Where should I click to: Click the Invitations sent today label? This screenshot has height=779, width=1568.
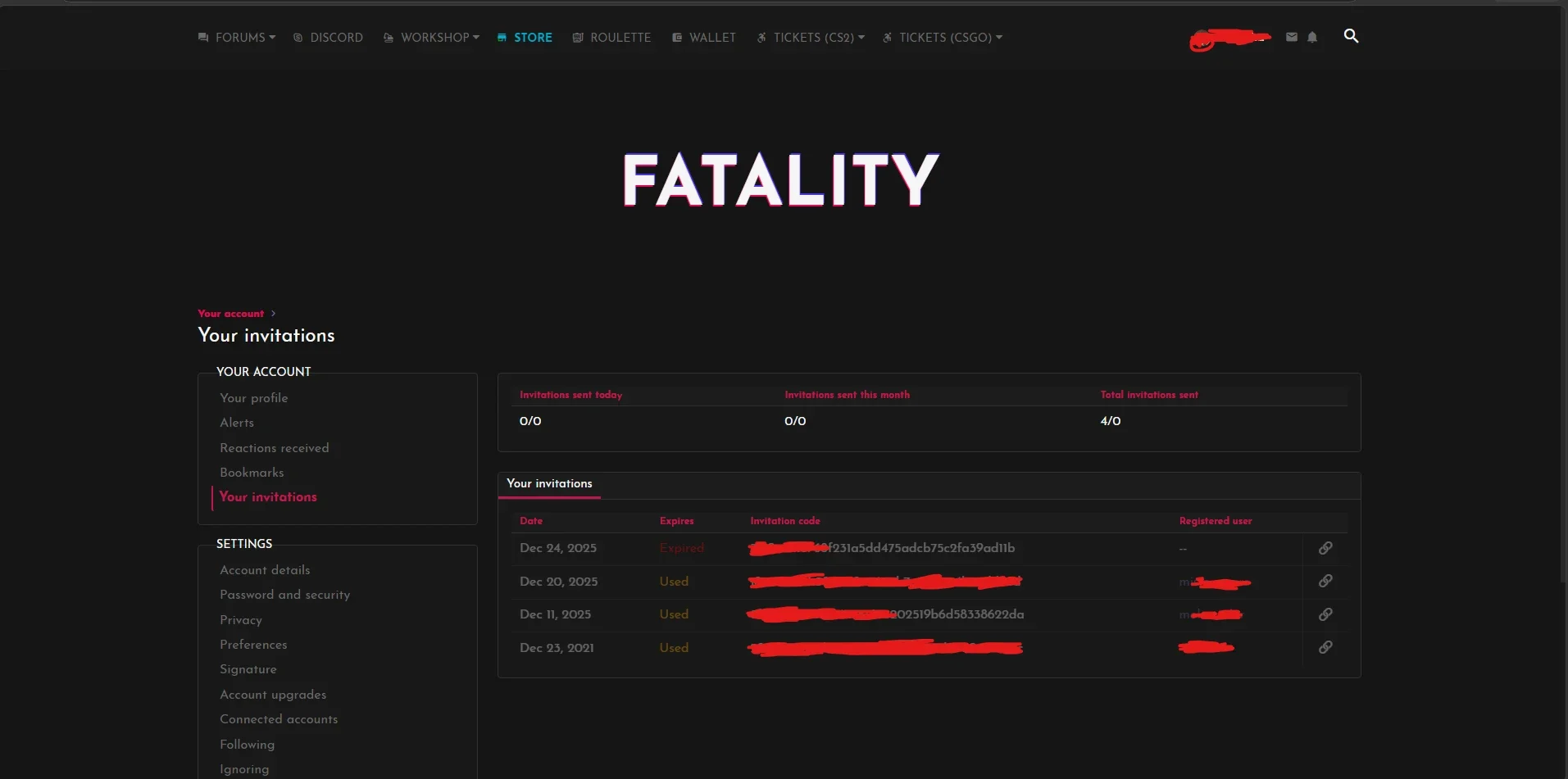(570, 395)
